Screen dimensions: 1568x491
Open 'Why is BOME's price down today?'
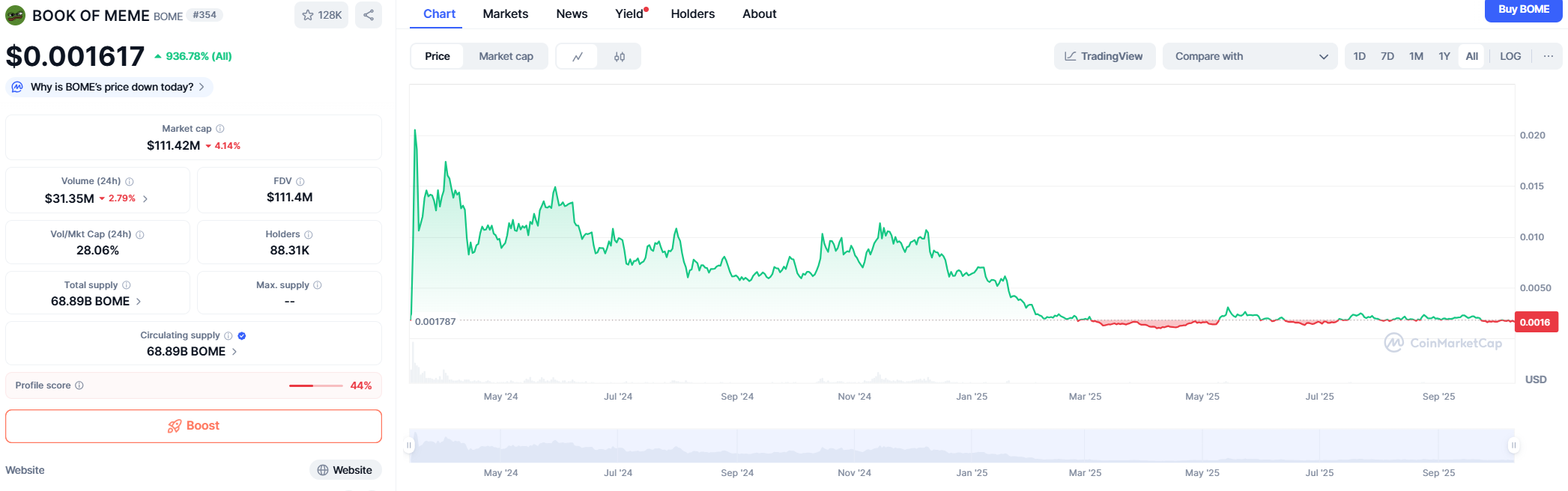point(111,87)
